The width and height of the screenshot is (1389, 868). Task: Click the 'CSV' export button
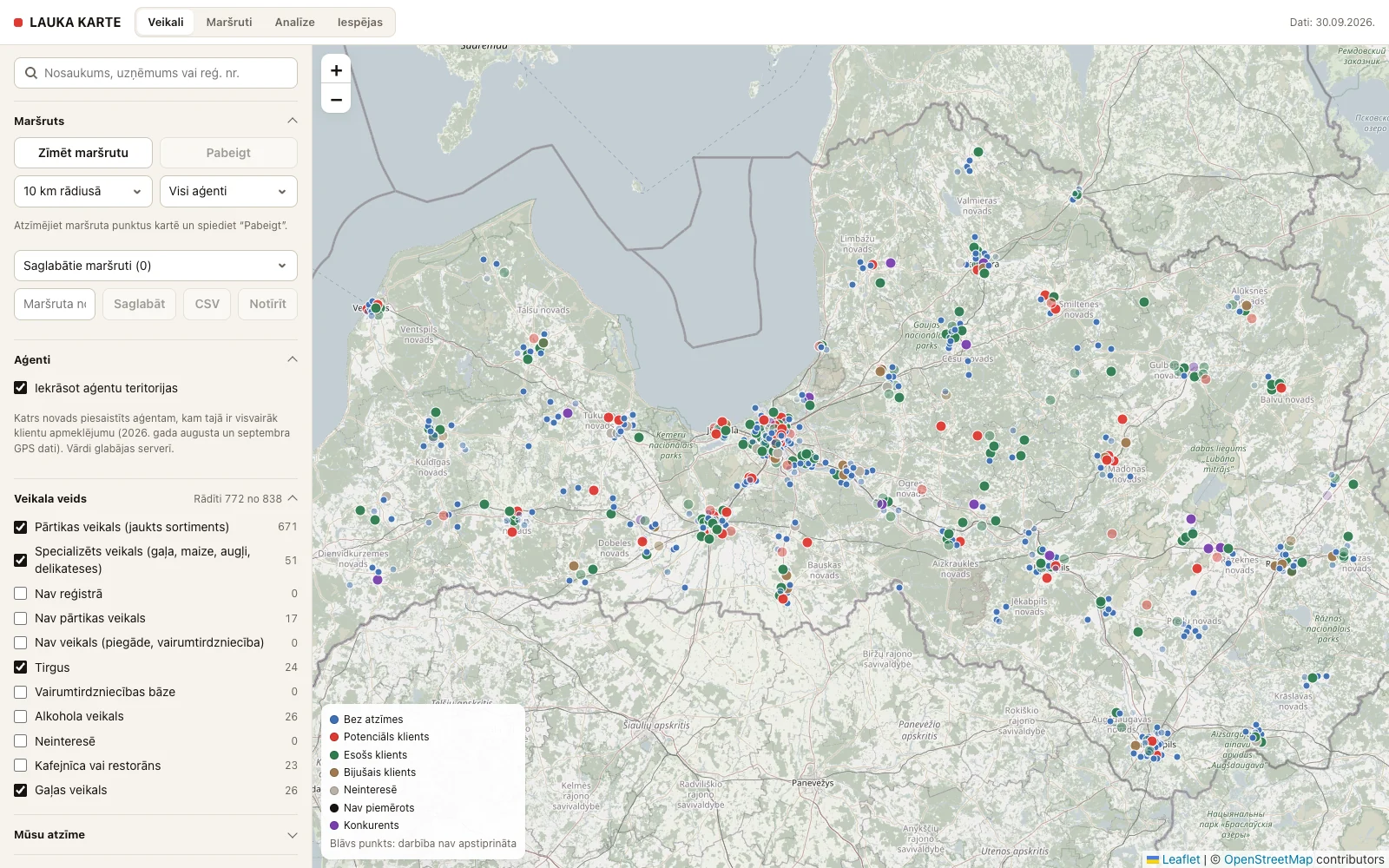tap(207, 304)
